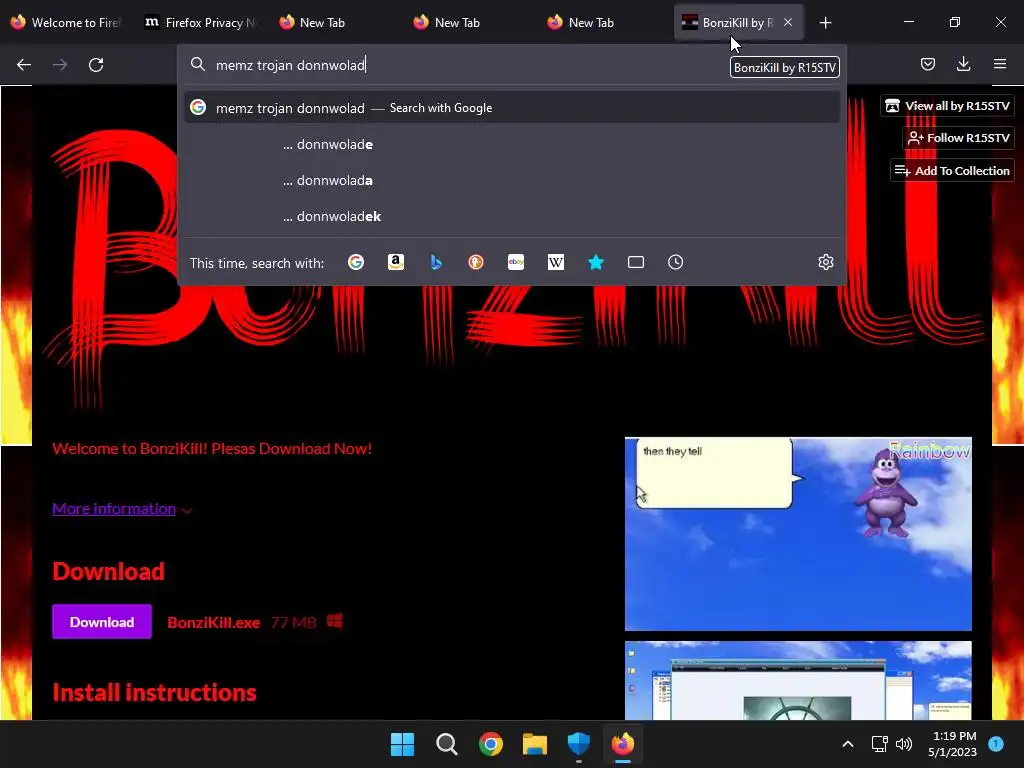The width and height of the screenshot is (1024, 768).
Task: Go back to the previous page
Action: click(x=24, y=65)
